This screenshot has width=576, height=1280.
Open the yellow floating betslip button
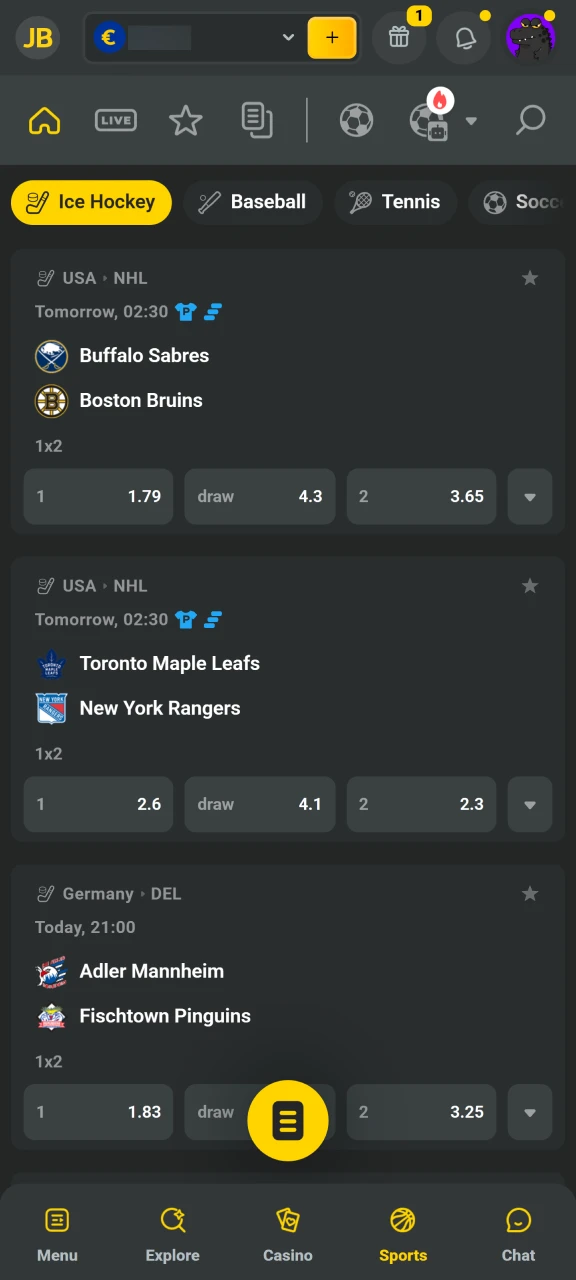pos(288,1121)
